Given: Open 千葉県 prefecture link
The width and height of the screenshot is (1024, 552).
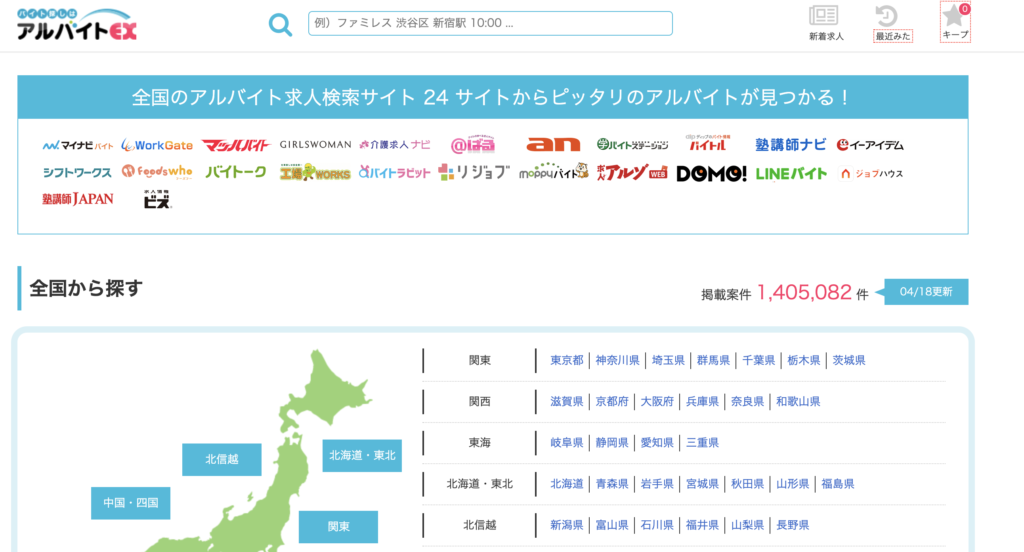Looking at the screenshot, I should coord(758,361).
